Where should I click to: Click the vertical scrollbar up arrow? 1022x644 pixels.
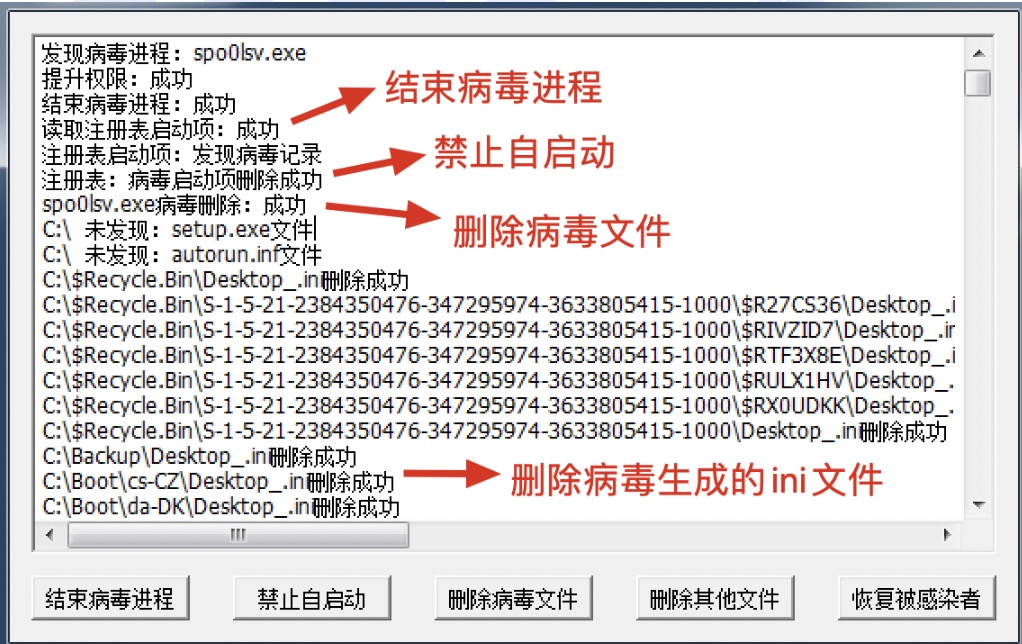coord(978,53)
